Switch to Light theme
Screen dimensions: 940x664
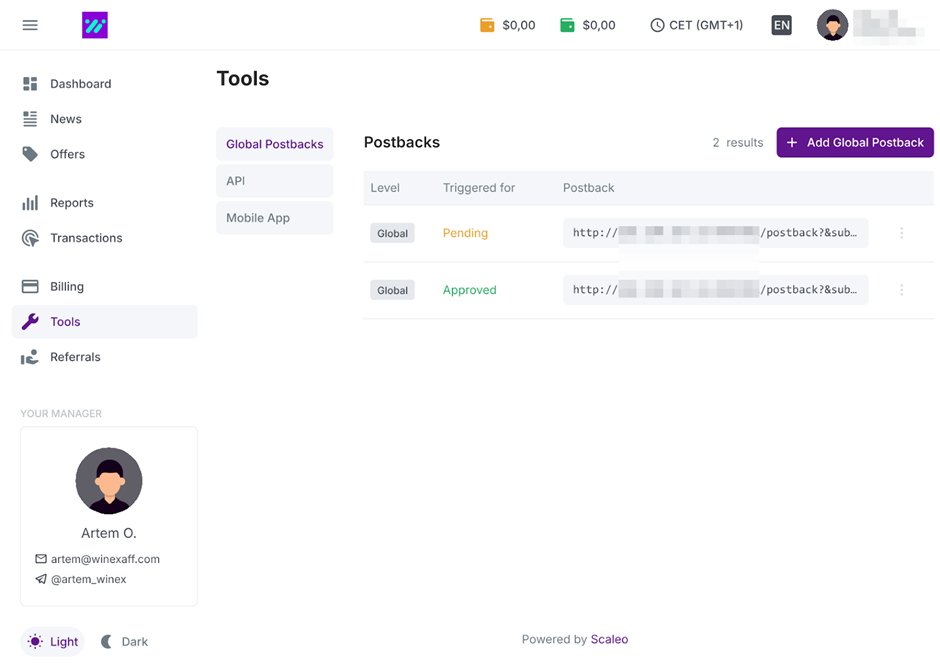click(53, 642)
